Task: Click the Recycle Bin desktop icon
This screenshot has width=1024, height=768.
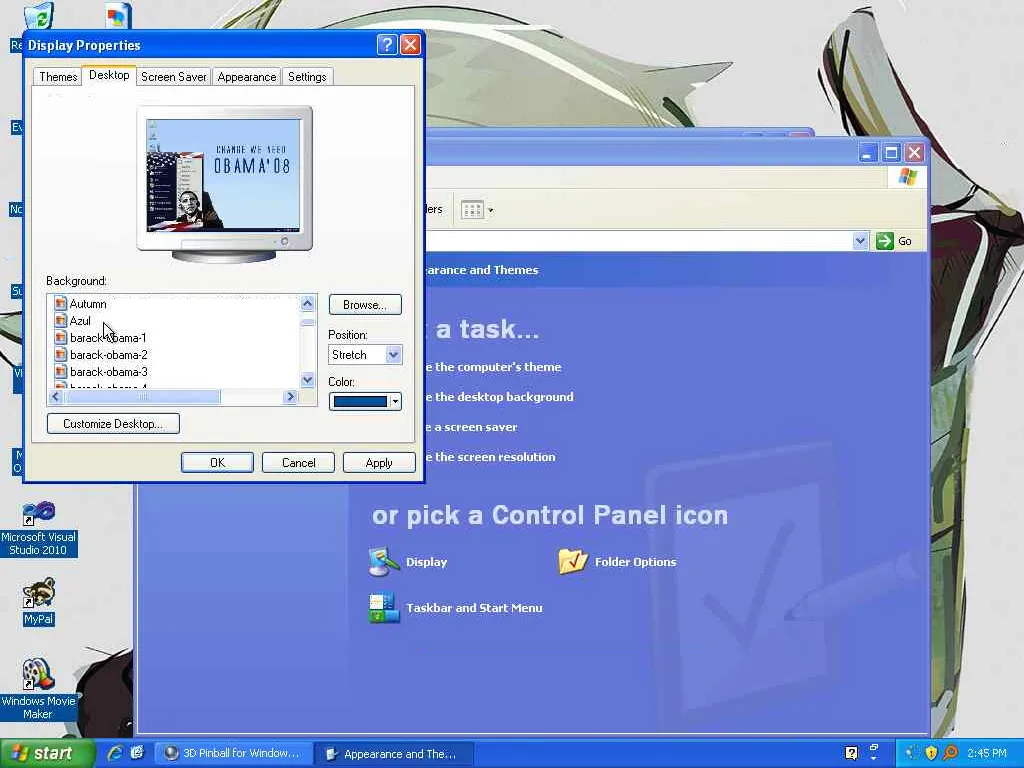Action: (x=39, y=16)
